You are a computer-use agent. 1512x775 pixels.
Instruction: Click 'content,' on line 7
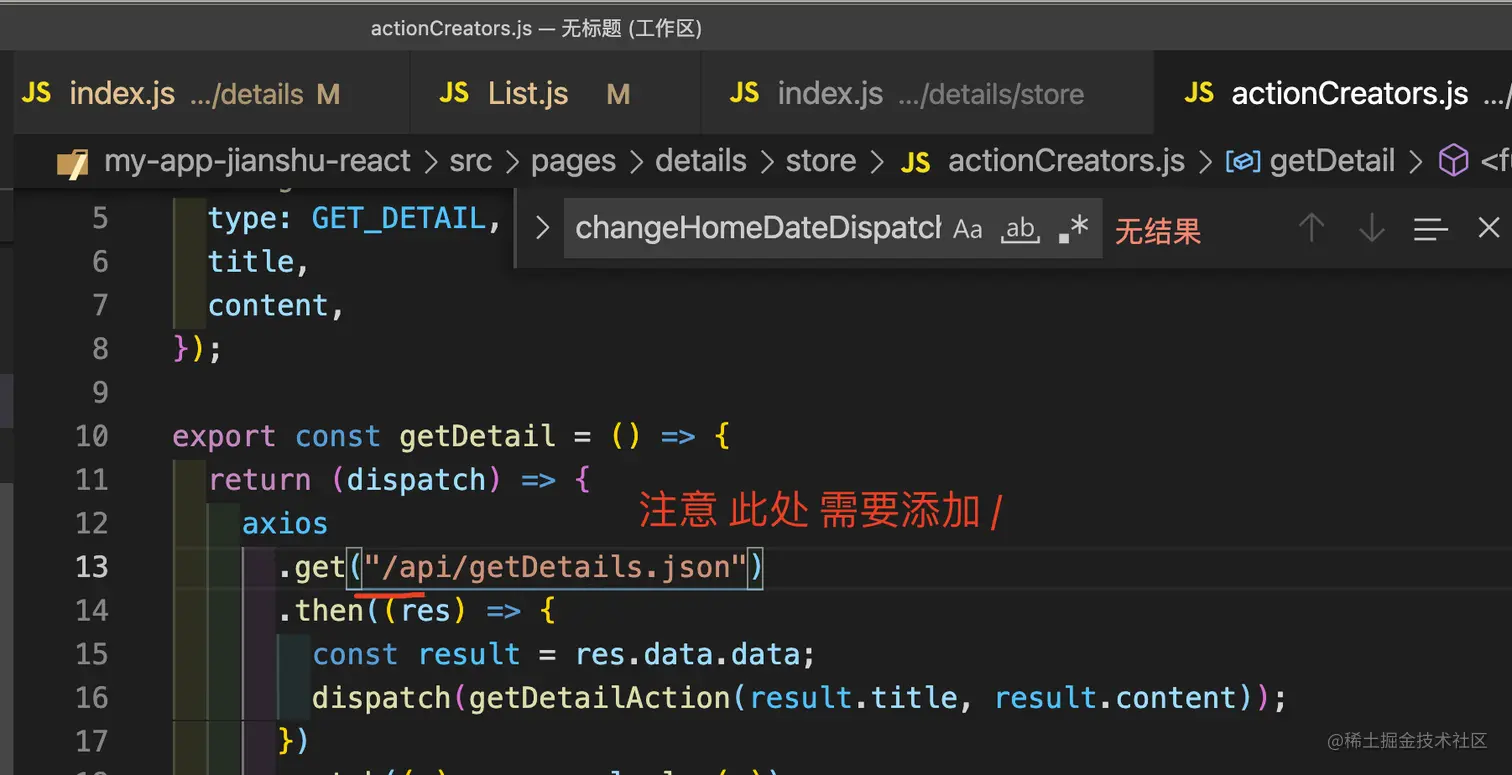276,305
